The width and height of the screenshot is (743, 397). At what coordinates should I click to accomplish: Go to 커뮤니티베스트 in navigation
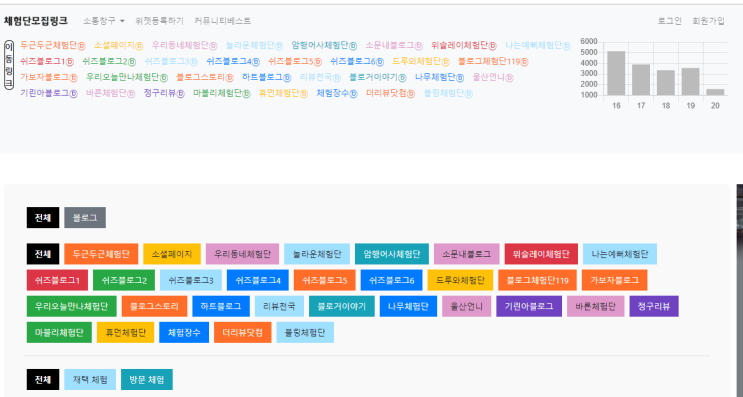coord(222,21)
